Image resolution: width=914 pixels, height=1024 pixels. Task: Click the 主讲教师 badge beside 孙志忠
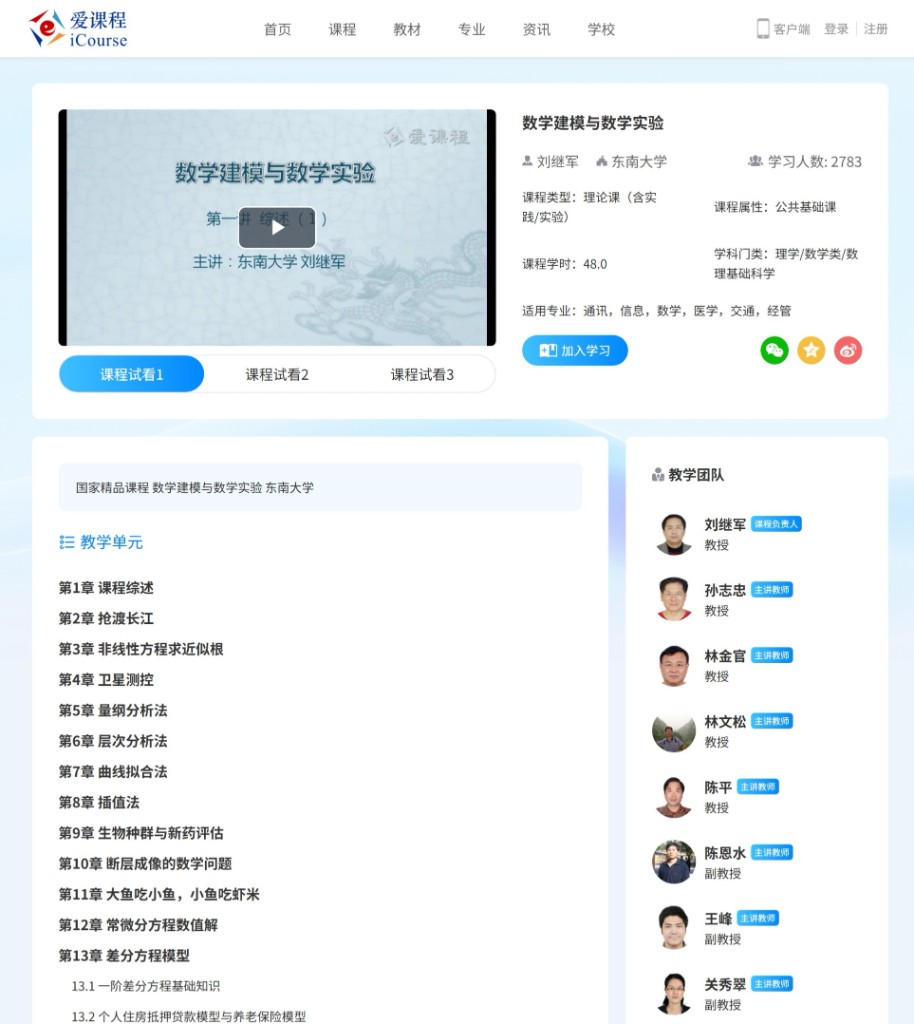click(772, 590)
